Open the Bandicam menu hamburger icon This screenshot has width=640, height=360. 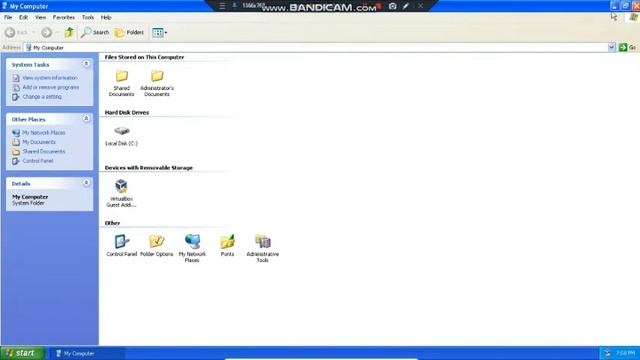coord(222,6)
